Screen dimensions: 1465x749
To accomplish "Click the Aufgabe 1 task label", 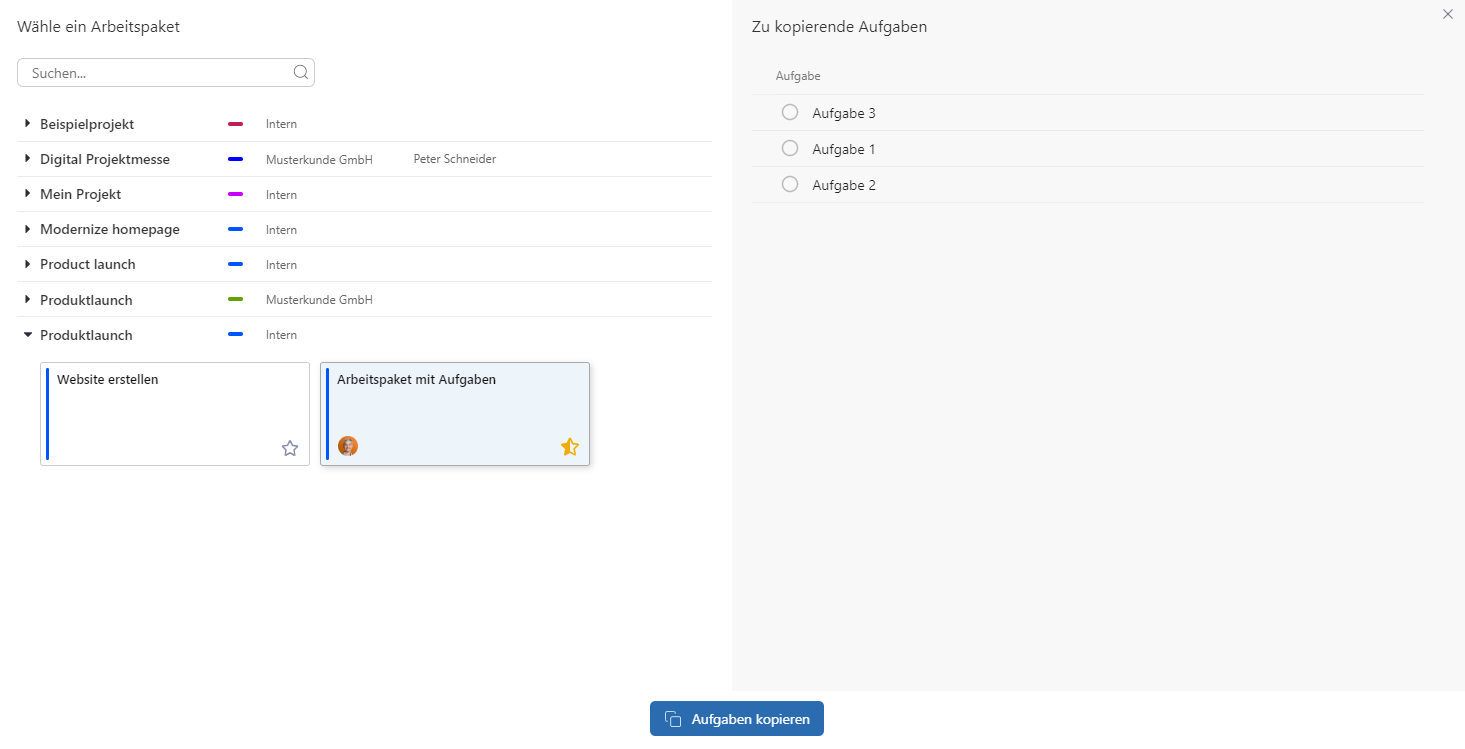I will [844, 149].
